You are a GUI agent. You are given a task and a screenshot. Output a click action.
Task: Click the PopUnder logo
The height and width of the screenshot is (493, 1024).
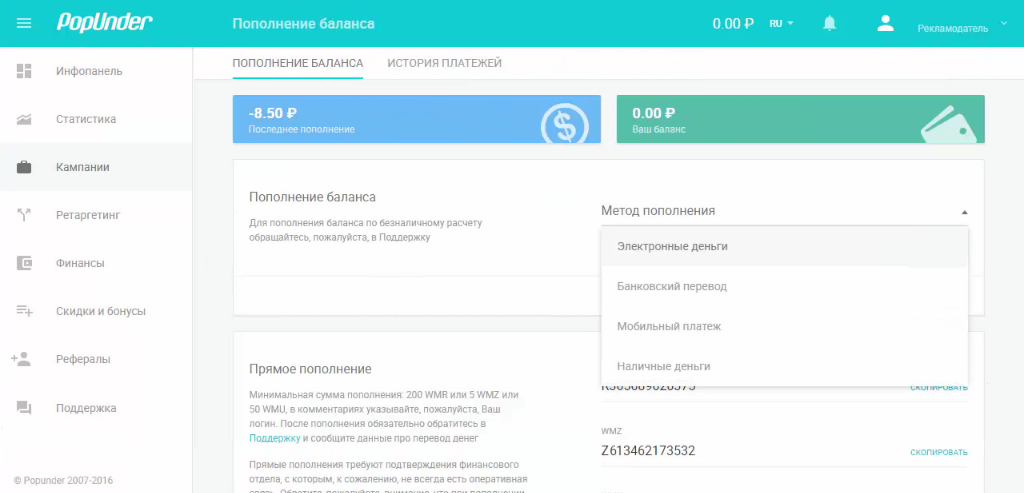[104, 22]
